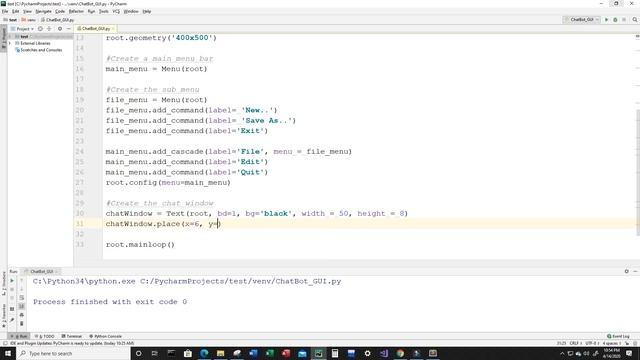Click the collapse all icon in Project panel
This screenshot has width=640, height=360.
pyautogui.click(x=49, y=29)
